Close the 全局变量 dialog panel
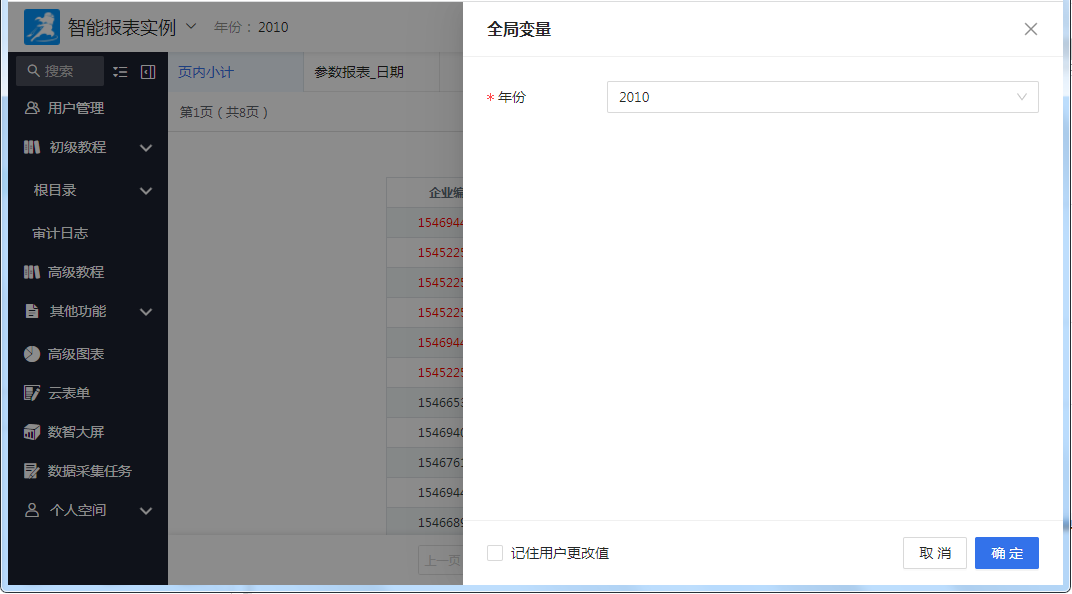 tap(1031, 29)
